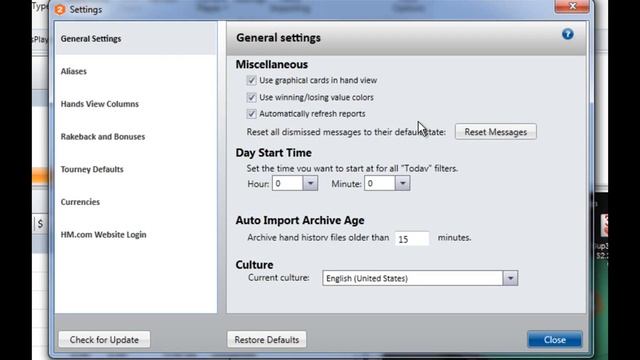Click the Culture heading
Viewport: 640px width, 360px height.
(254, 265)
